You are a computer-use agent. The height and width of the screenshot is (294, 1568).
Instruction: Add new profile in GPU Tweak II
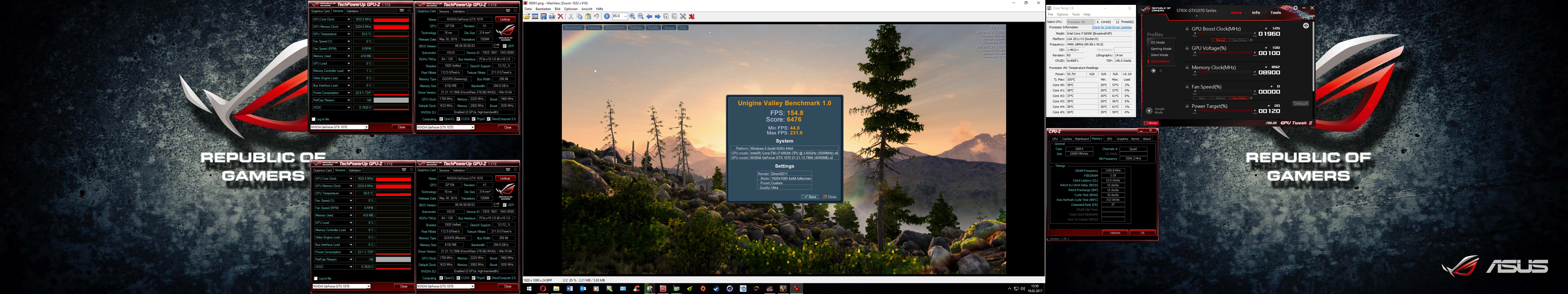(1153, 71)
